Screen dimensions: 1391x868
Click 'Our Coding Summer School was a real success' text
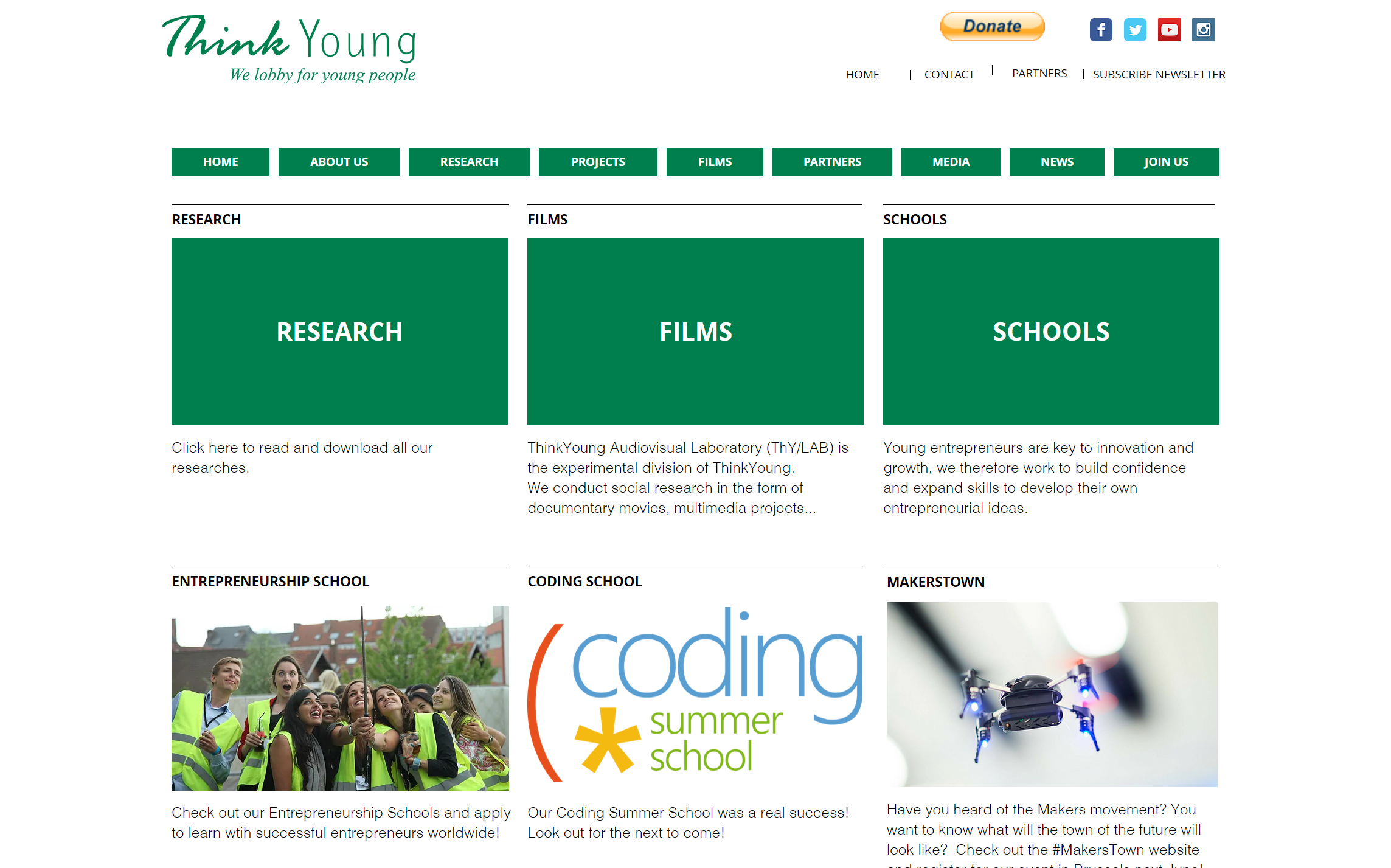[688, 822]
